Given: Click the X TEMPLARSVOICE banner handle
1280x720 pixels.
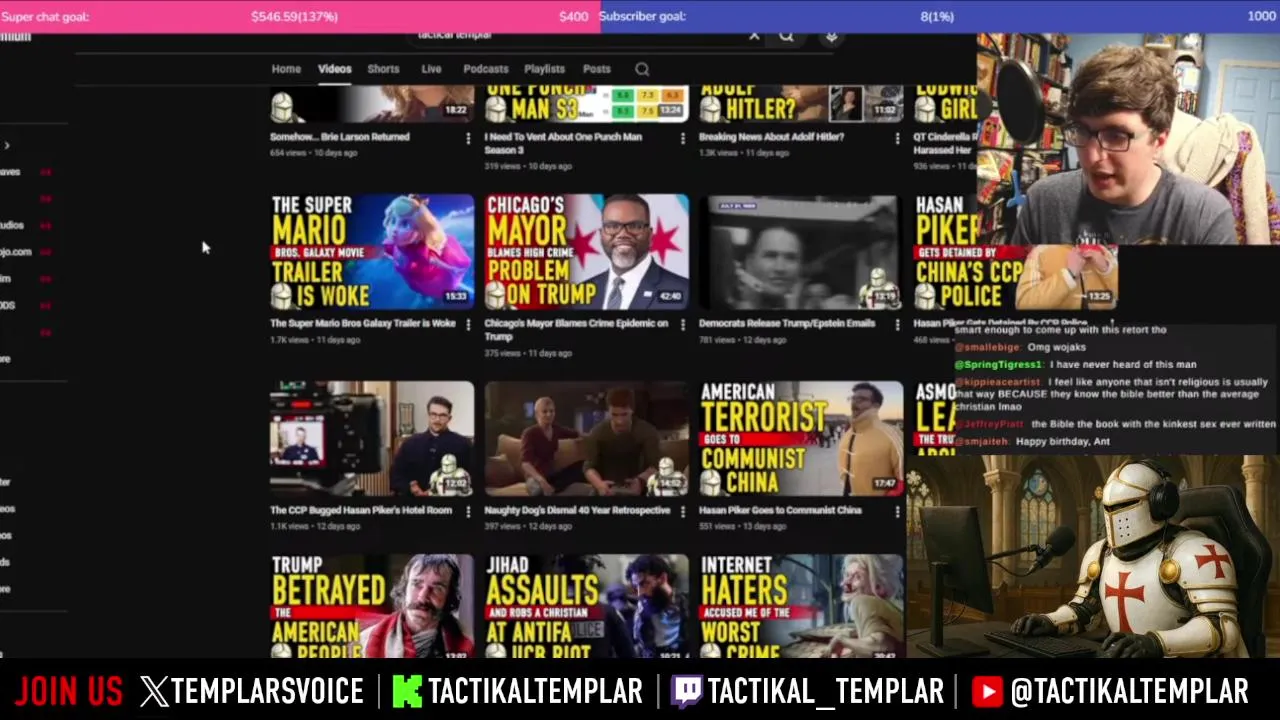Looking at the screenshot, I should point(251,691).
